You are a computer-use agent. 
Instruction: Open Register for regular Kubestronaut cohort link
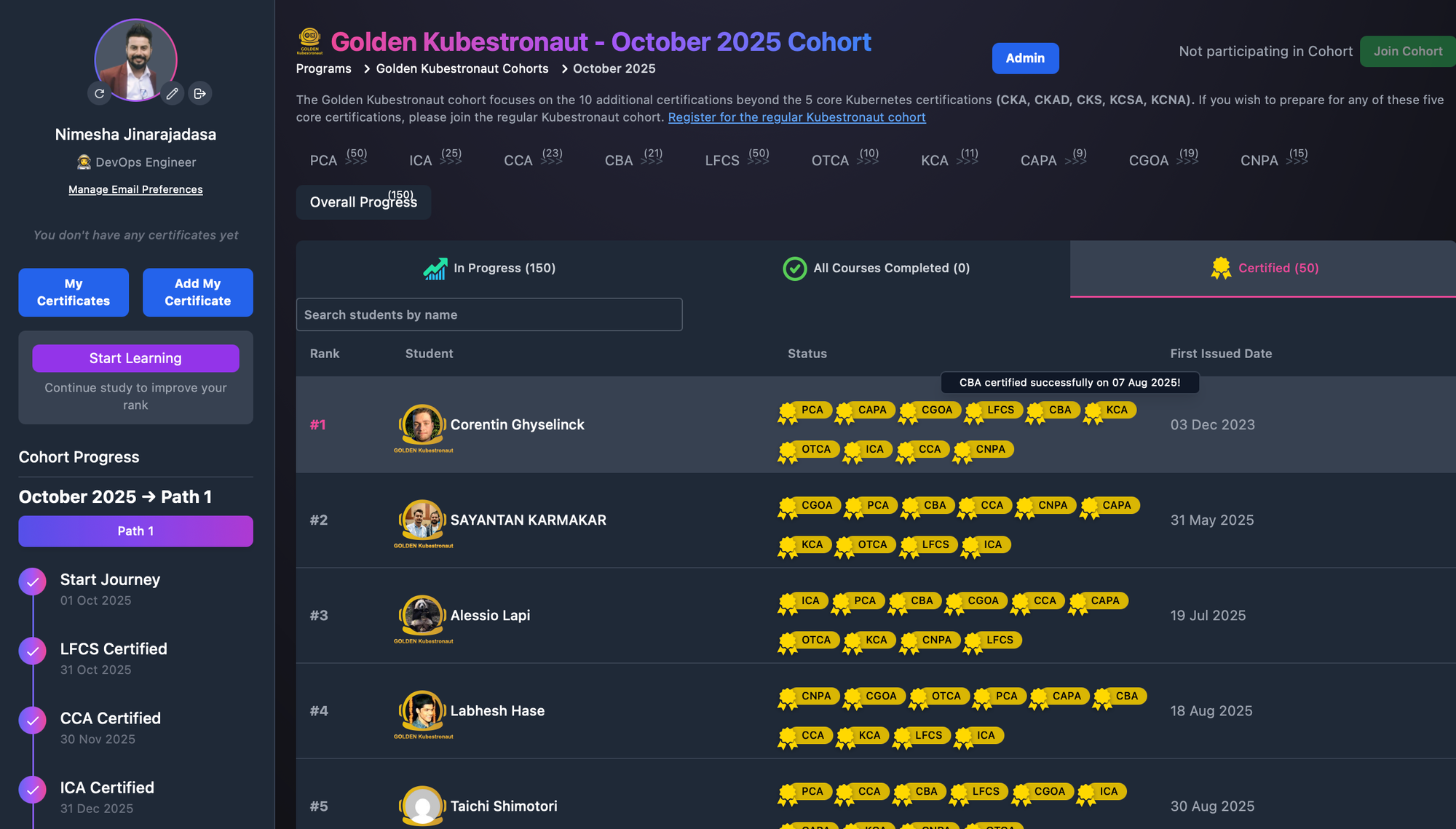[796, 117]
